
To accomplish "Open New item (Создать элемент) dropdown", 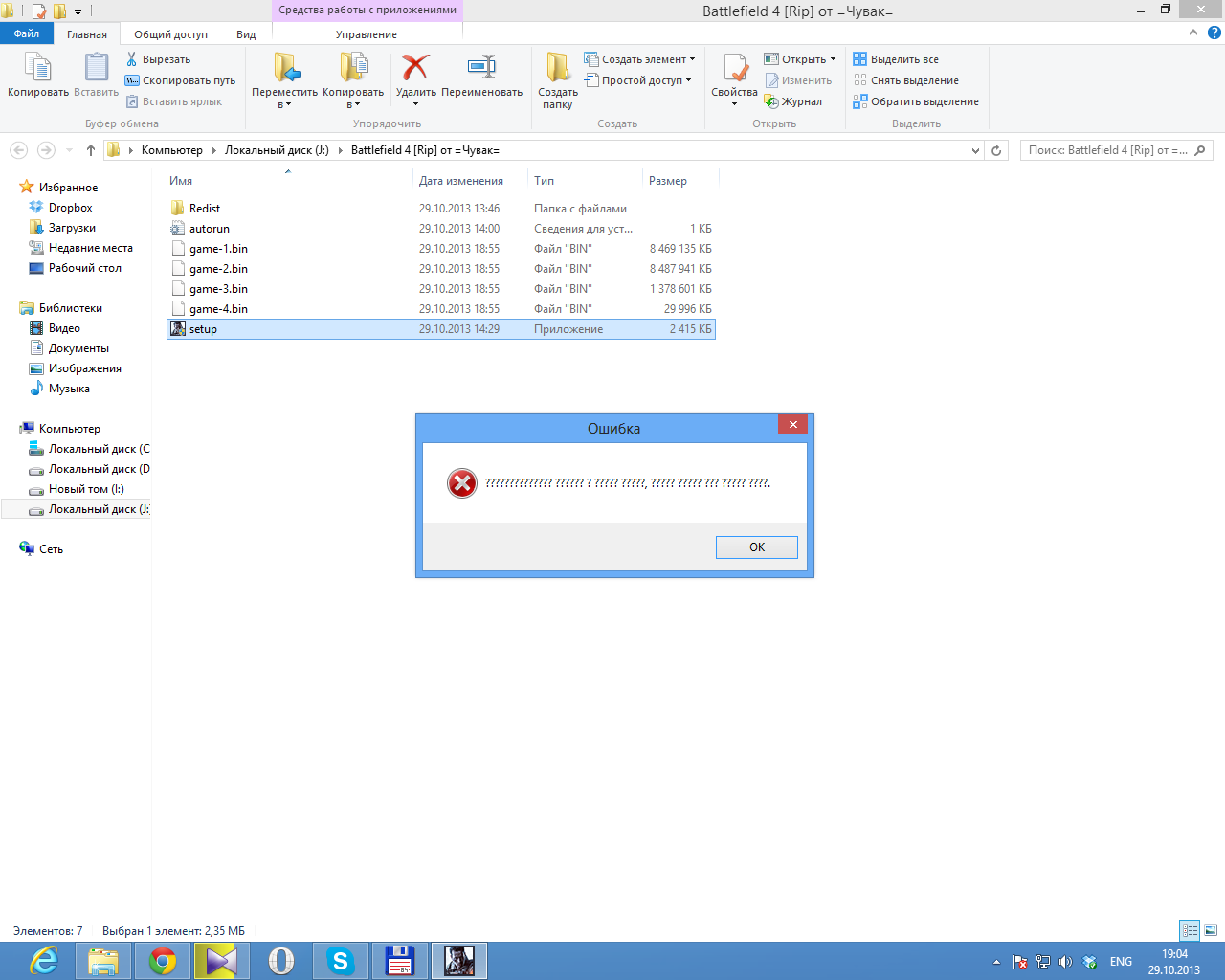I will click(640, 59).
